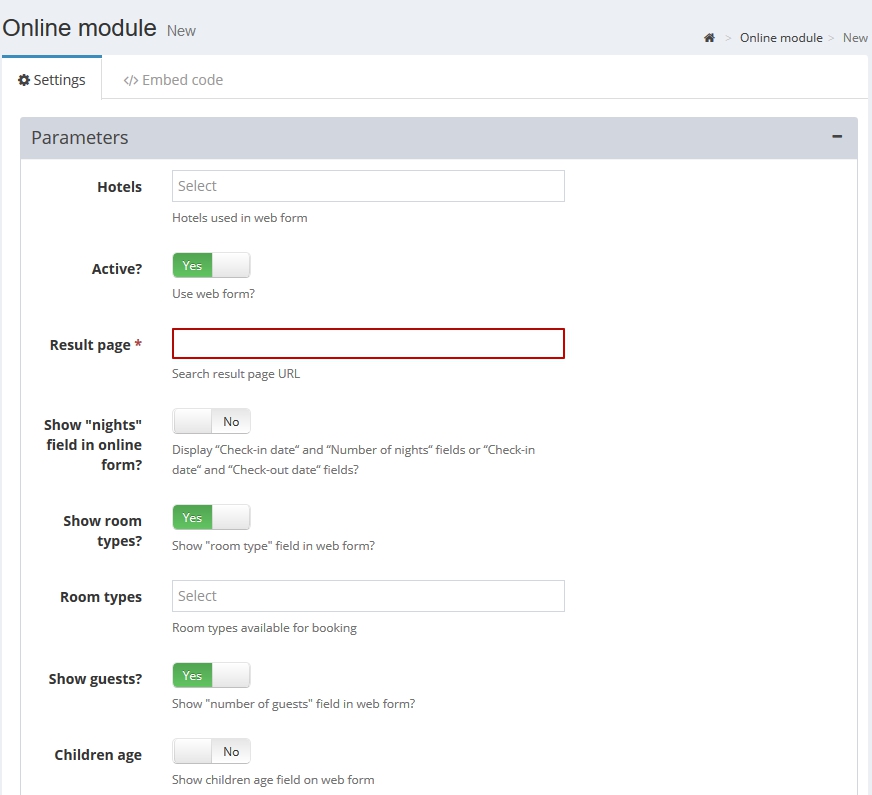Collapse the Parameters panel with minus icon
This screenshot has width=872, height=795.
[x=836, y=137]
